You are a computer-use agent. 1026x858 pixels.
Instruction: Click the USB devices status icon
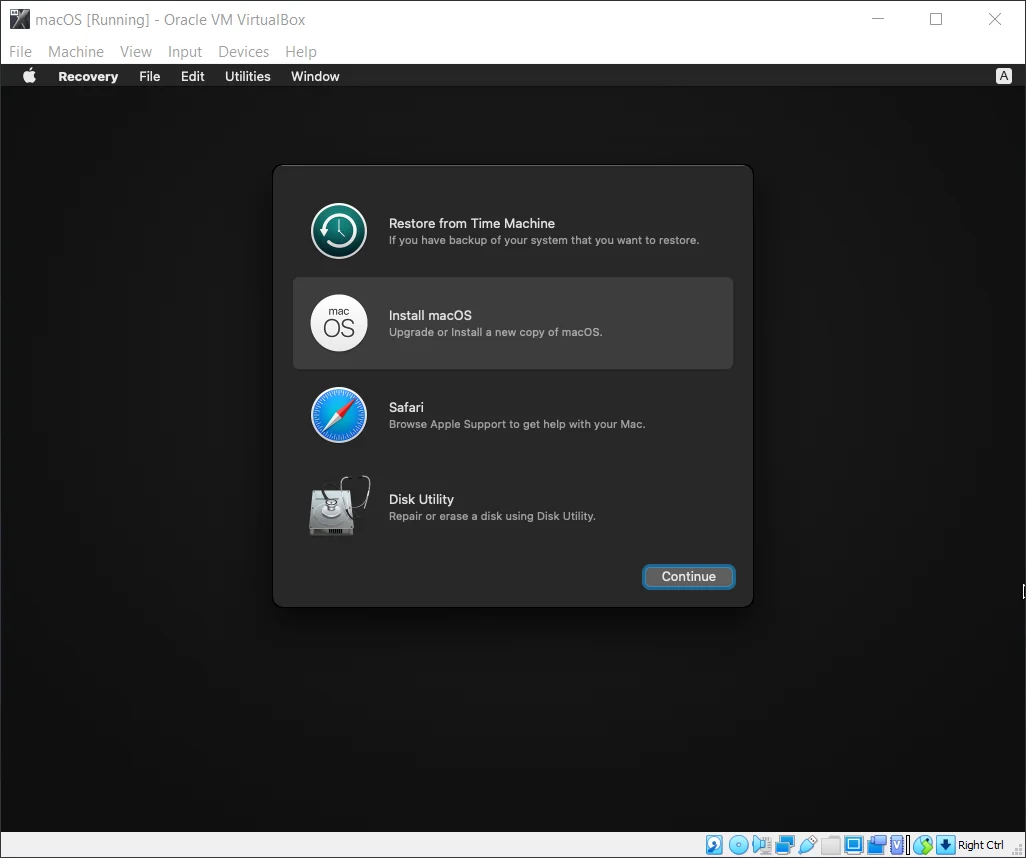pyautogui.click(x=807, y=845)
